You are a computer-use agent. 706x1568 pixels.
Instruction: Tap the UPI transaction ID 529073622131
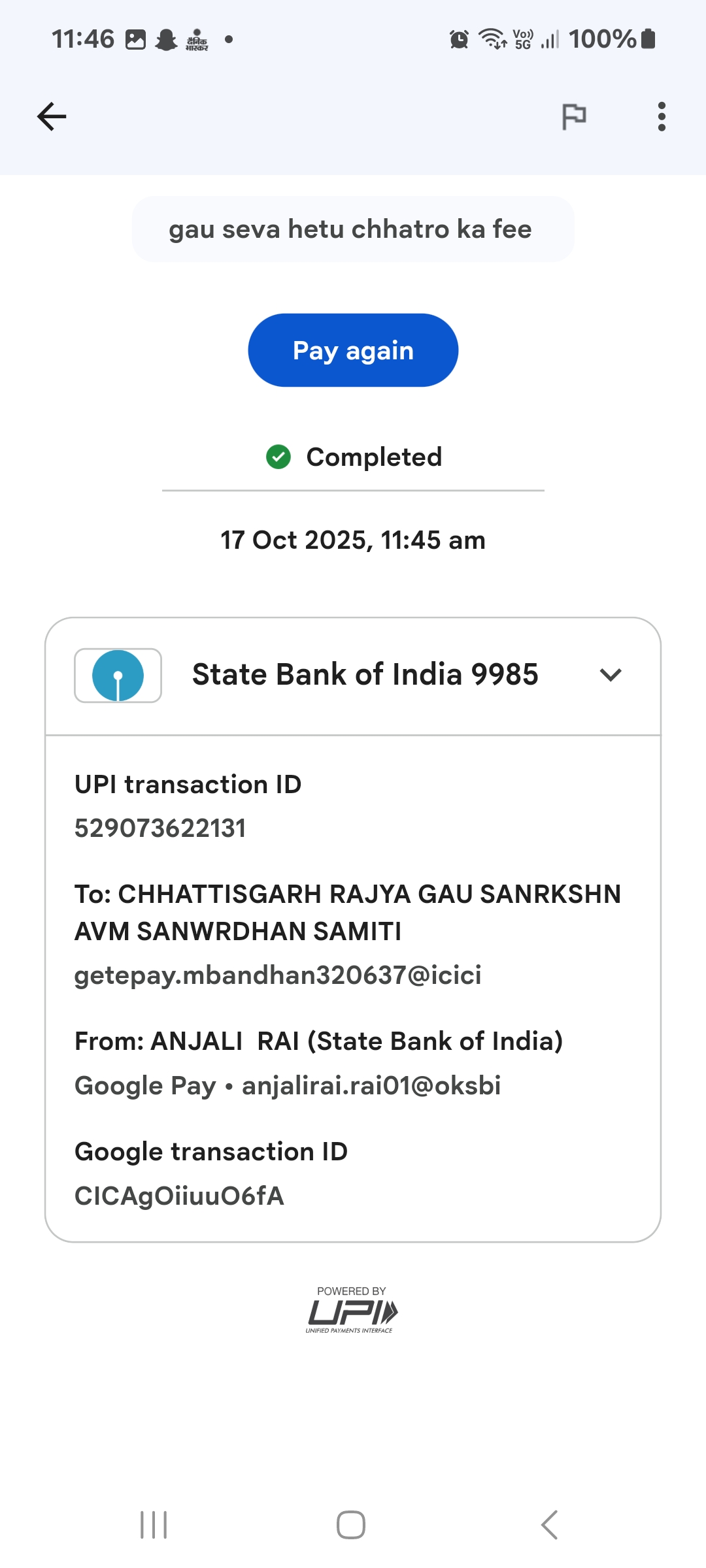pyautogui.click(x=160, y=828)
